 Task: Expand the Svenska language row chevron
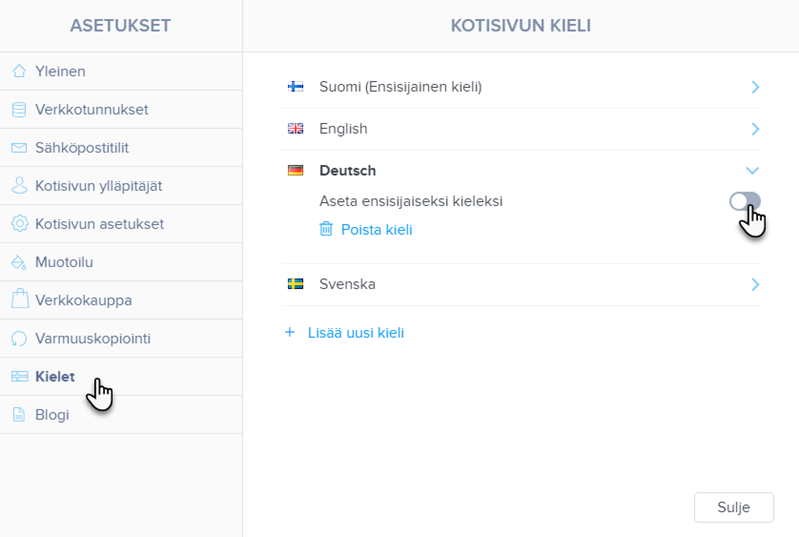tap(755, 284)
